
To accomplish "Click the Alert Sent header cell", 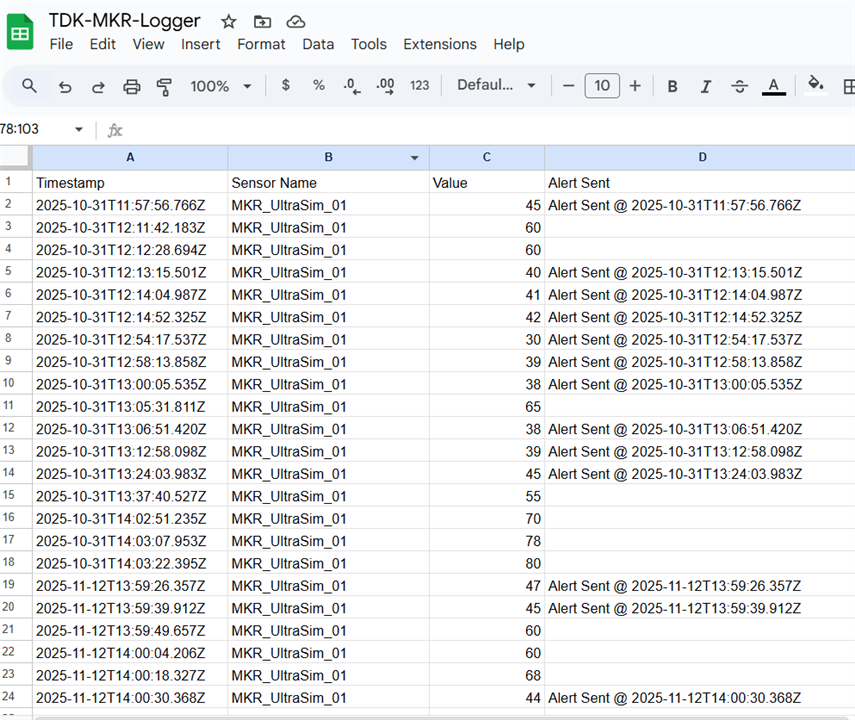I will click(700, 182).
